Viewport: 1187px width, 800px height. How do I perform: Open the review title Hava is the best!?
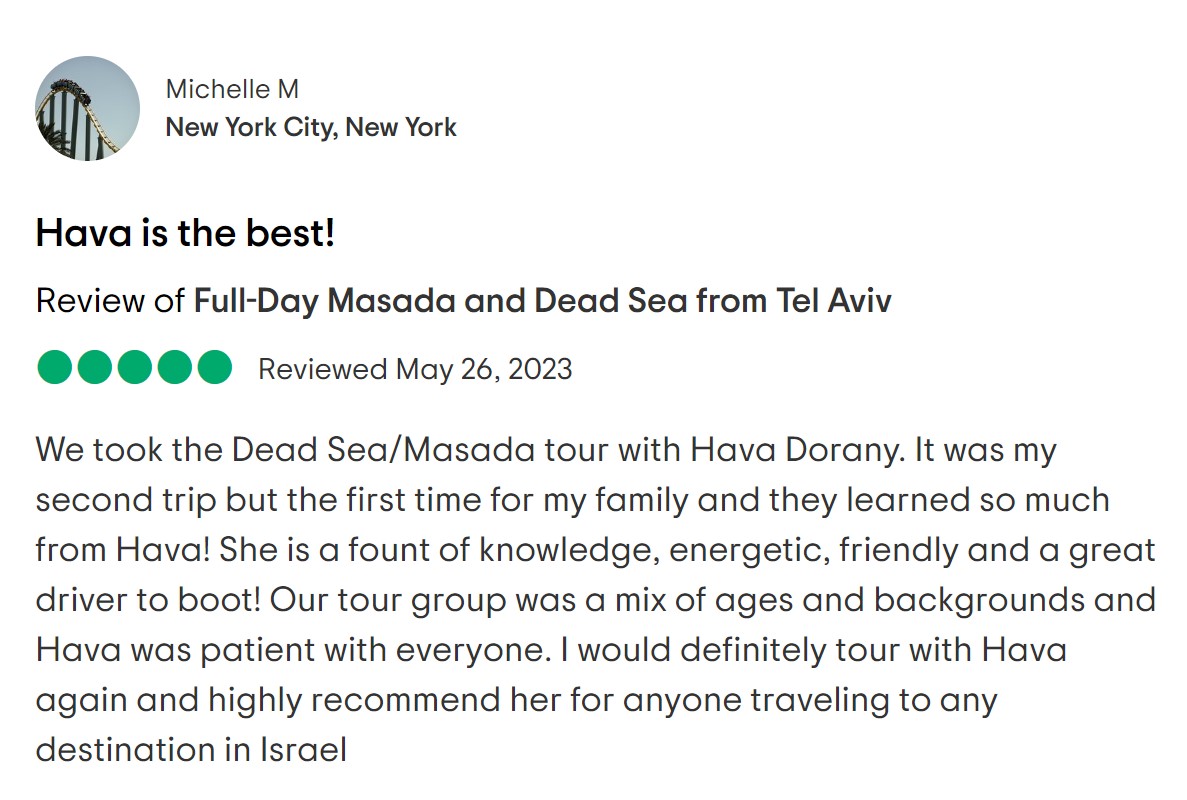pyautogui.click(x=185, y=232)
